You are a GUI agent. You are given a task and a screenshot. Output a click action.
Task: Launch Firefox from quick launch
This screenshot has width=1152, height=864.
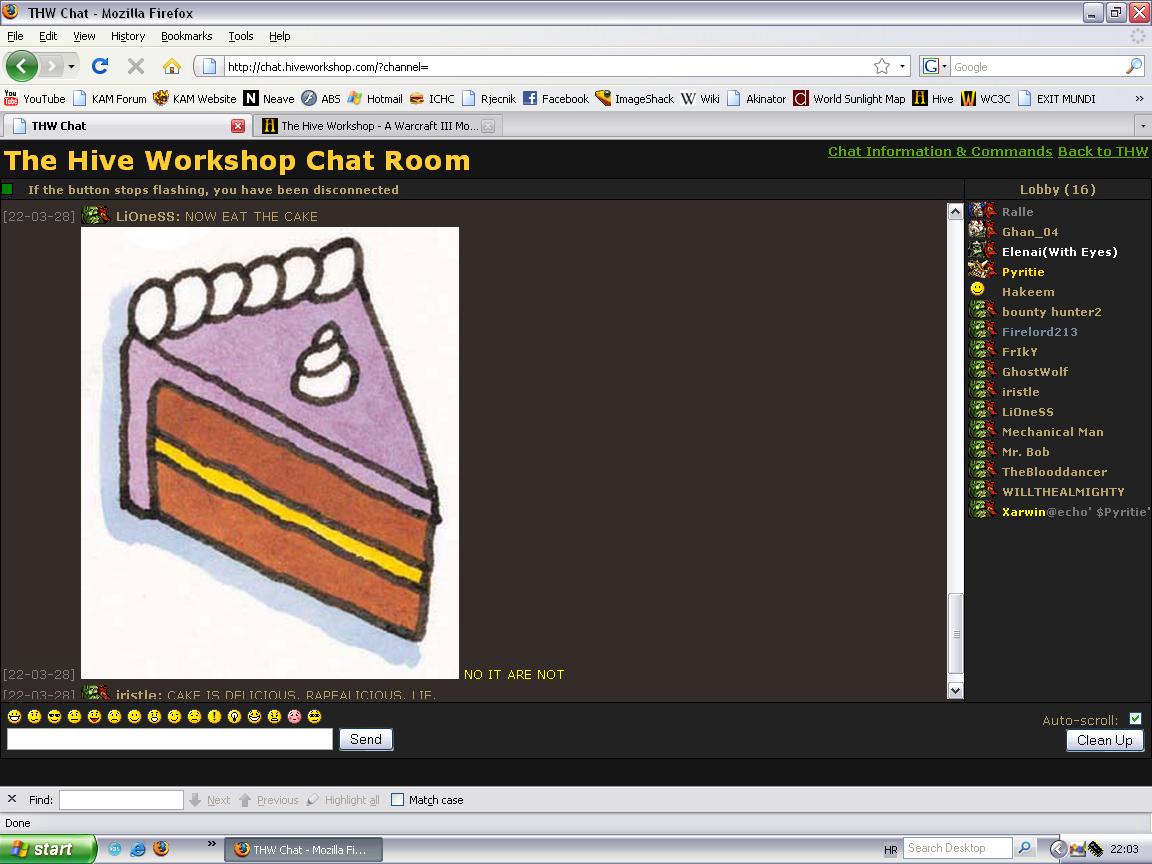(x=161, y=849)
